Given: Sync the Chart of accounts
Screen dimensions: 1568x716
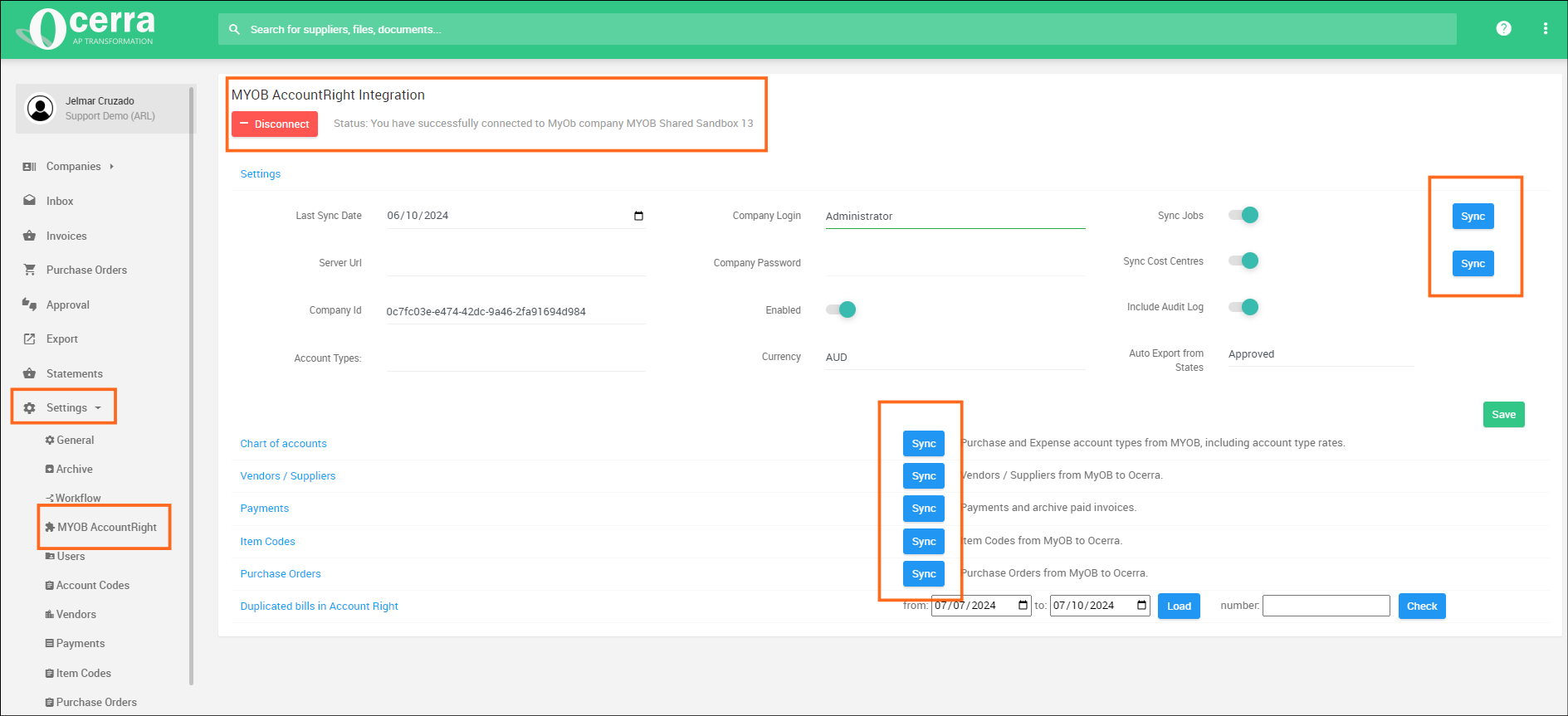Looking at the screenshot, I should coord(924,444).
